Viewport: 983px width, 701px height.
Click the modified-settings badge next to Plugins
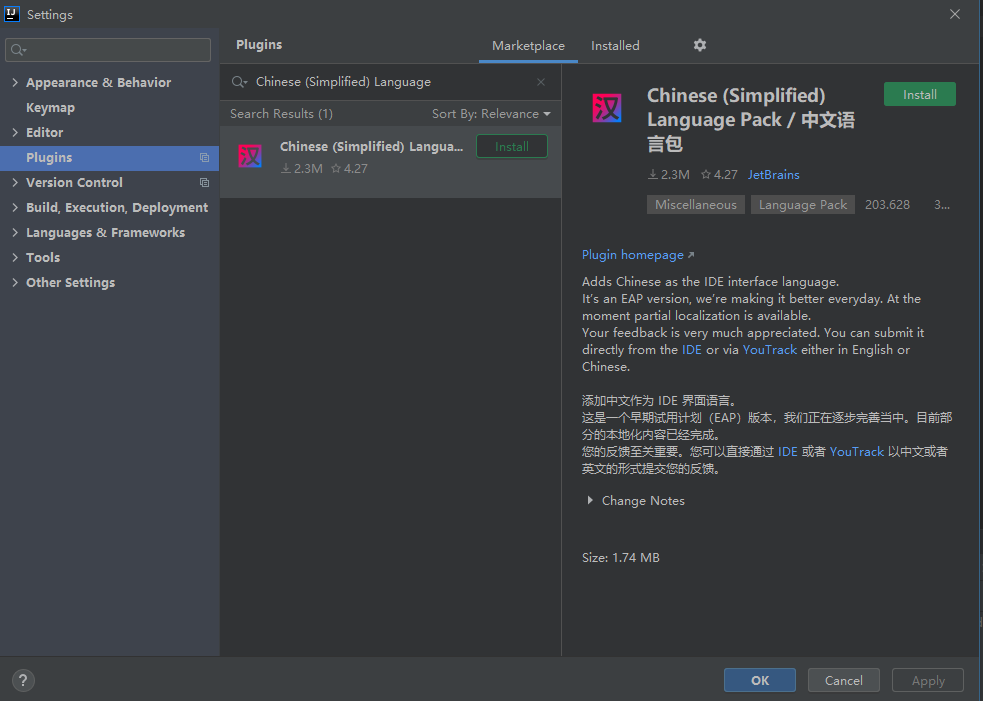click(205, 158)
